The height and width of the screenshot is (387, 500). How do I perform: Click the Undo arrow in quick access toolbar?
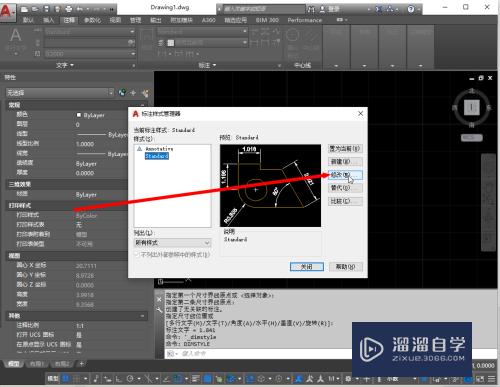tap(80, 9)
